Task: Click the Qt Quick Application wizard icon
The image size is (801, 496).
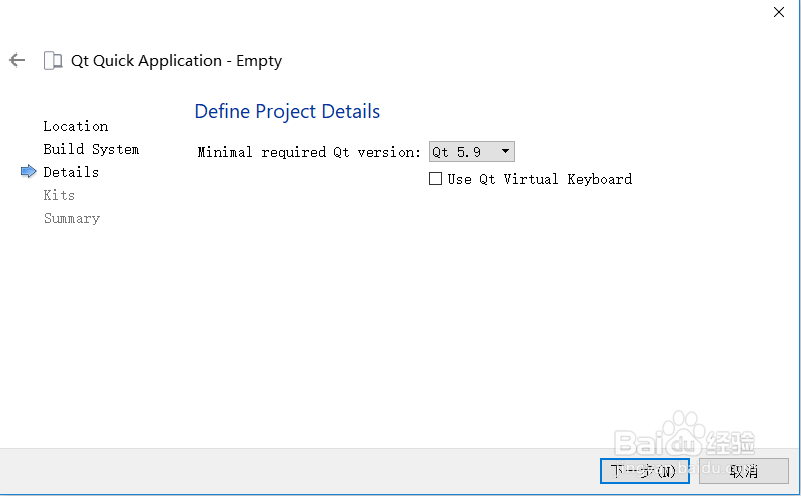Action: [53, 61]
